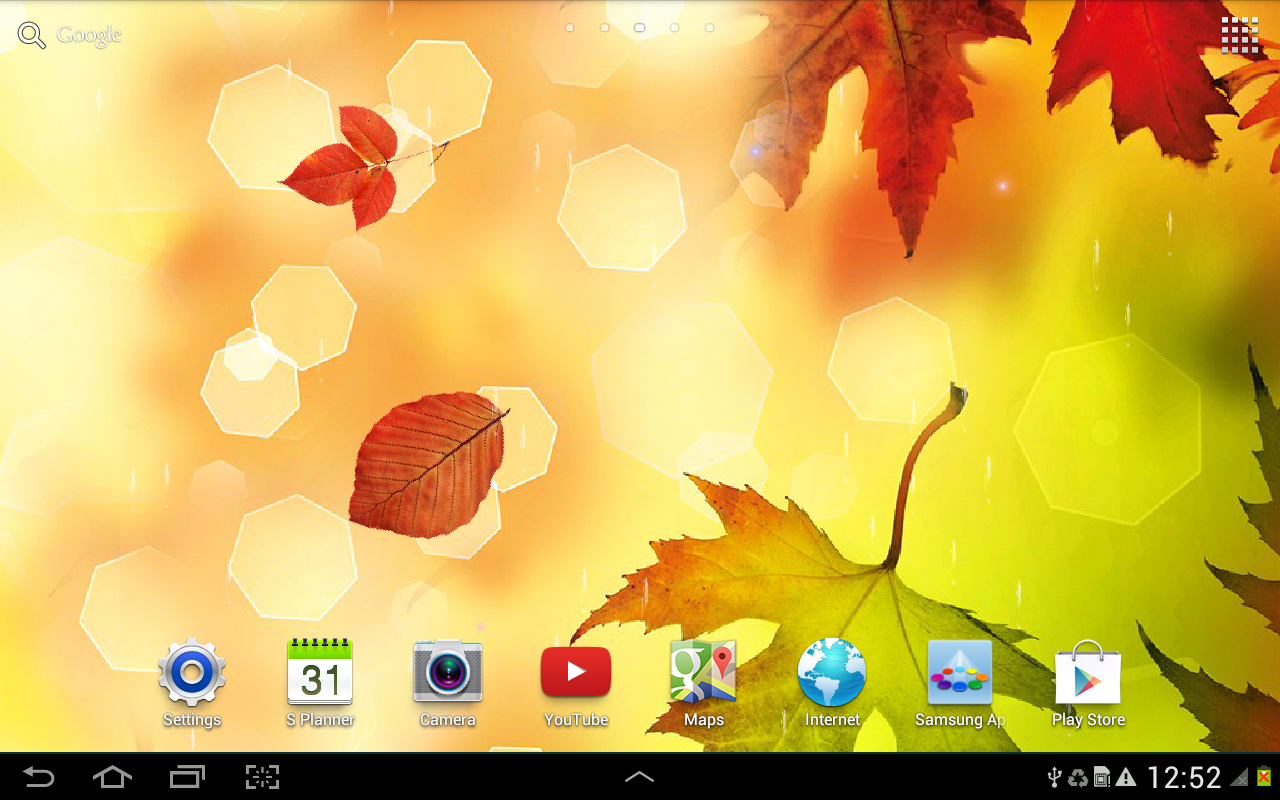Expand the mini apps tray arrow
Screen dimensions: 1280x800
(x=639, y=777)
